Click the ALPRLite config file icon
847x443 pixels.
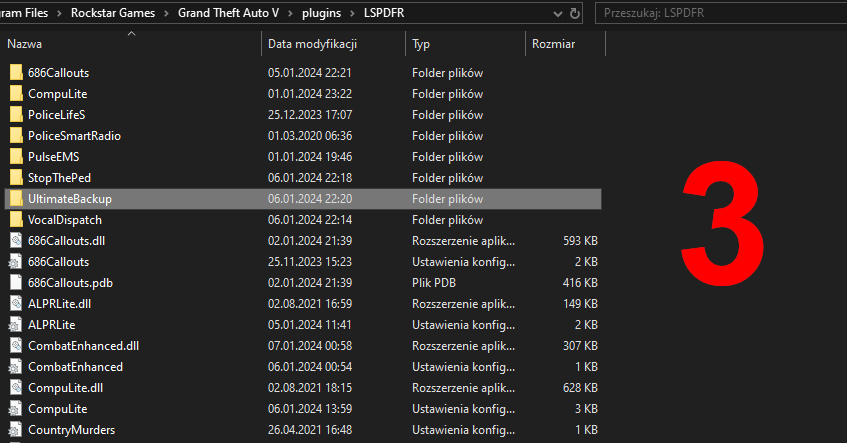pyautogui.click(x=16, y=325)
